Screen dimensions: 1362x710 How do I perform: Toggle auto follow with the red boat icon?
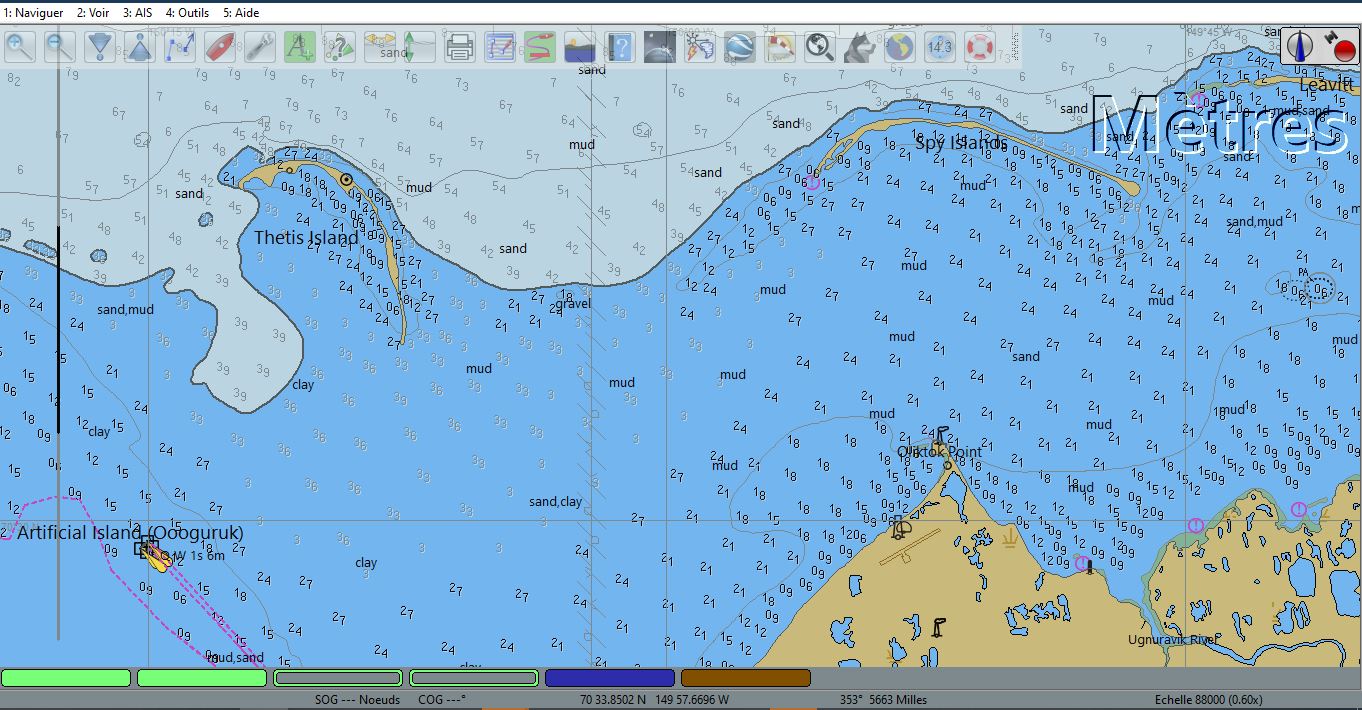click(x=220, y=47)
